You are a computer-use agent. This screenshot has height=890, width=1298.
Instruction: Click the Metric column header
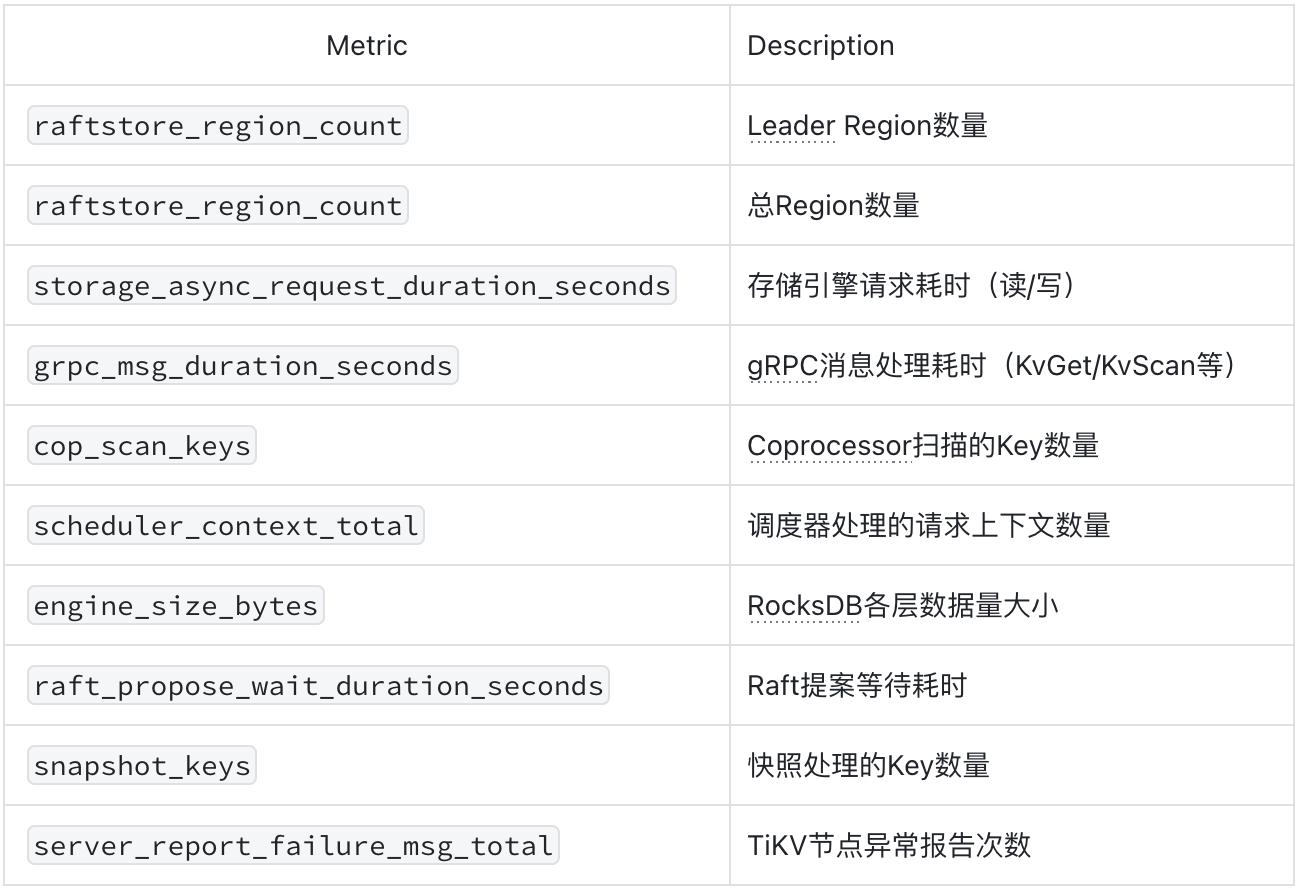[367, 45]
